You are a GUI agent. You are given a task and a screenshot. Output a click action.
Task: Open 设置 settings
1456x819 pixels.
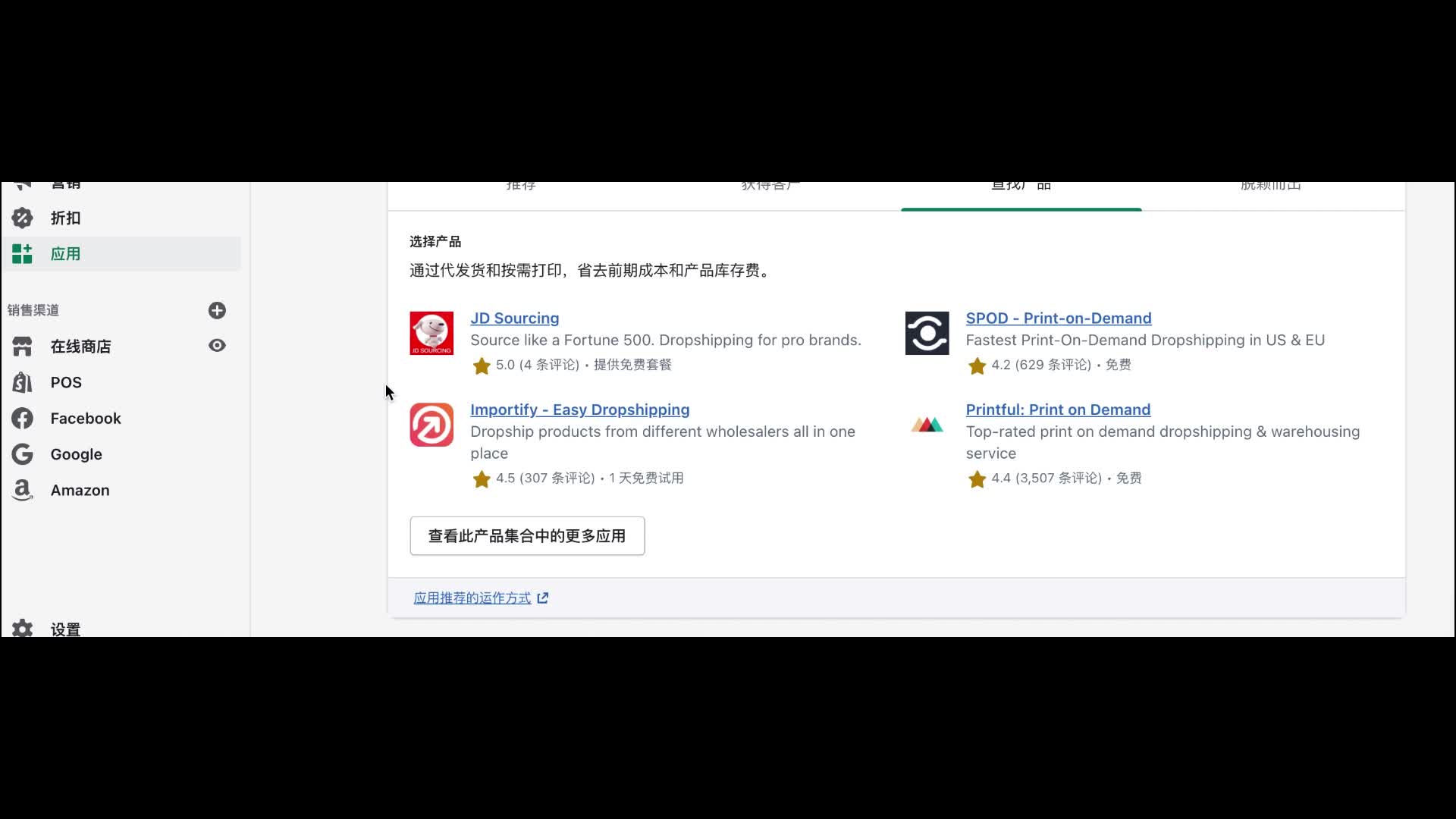[x=65, y=629]
